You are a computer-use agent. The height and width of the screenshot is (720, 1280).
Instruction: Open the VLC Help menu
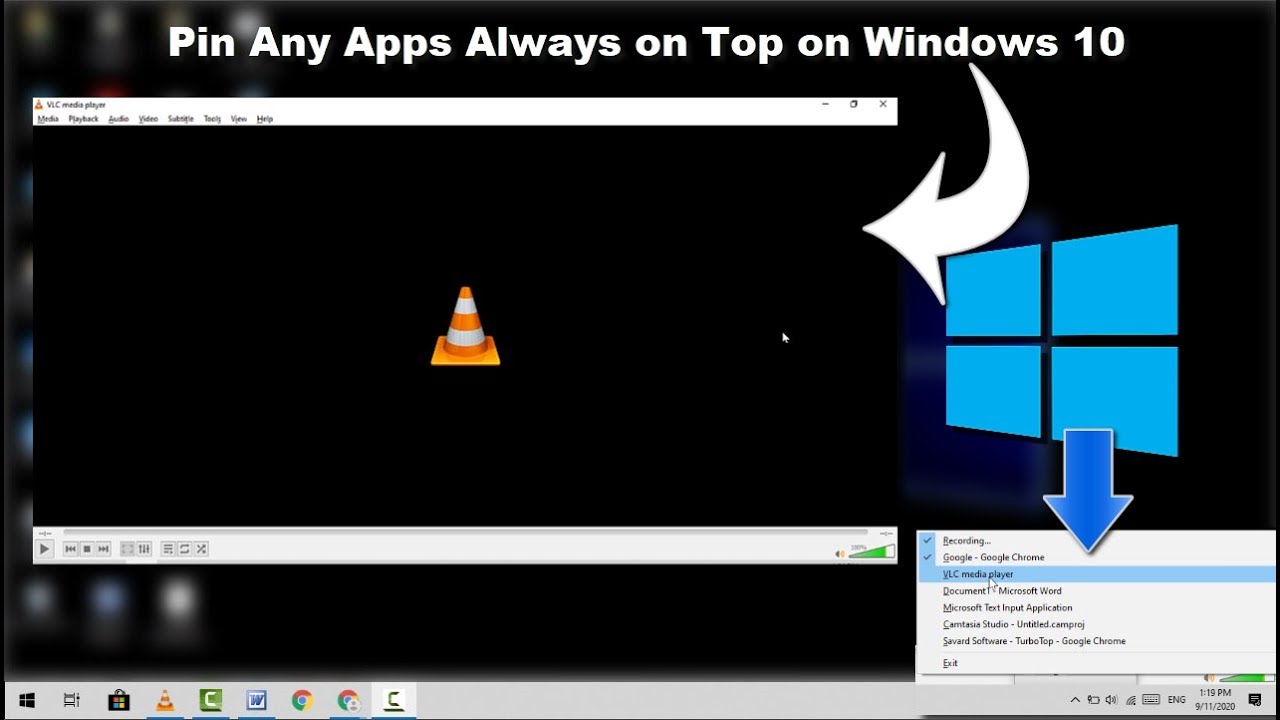(x=265, y=119)
